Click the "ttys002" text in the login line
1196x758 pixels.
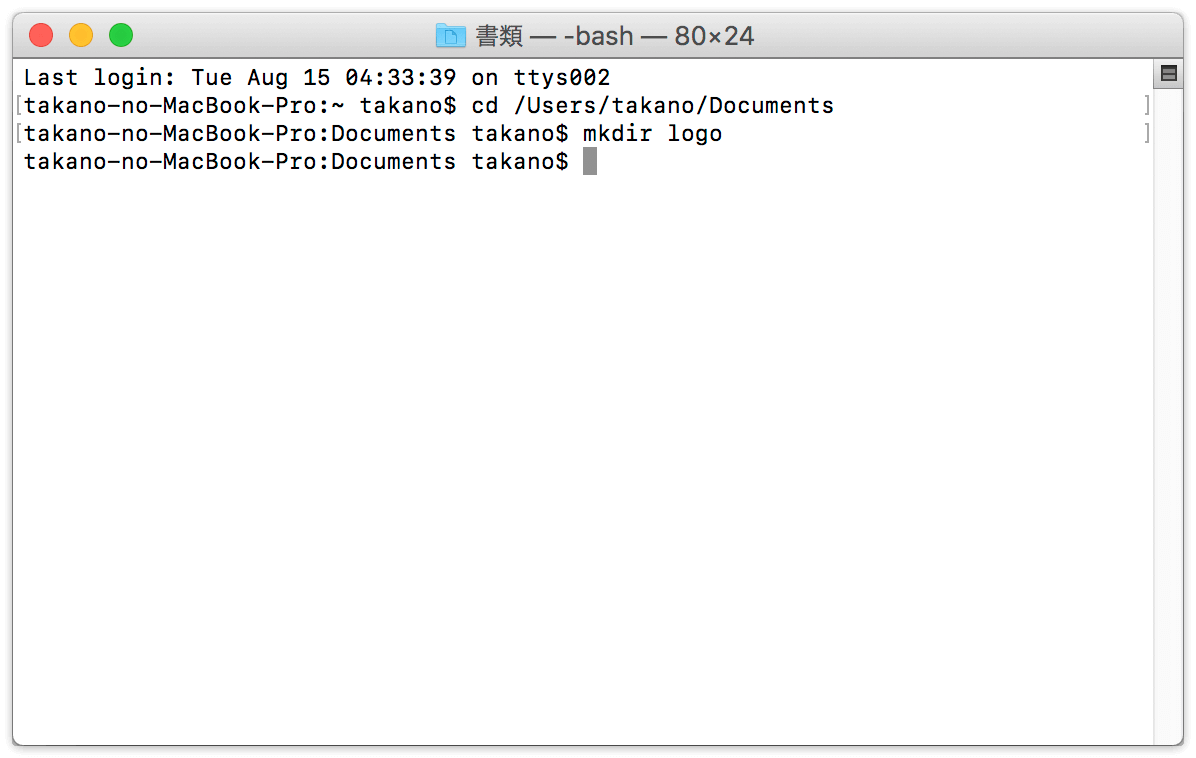[562, 77]
